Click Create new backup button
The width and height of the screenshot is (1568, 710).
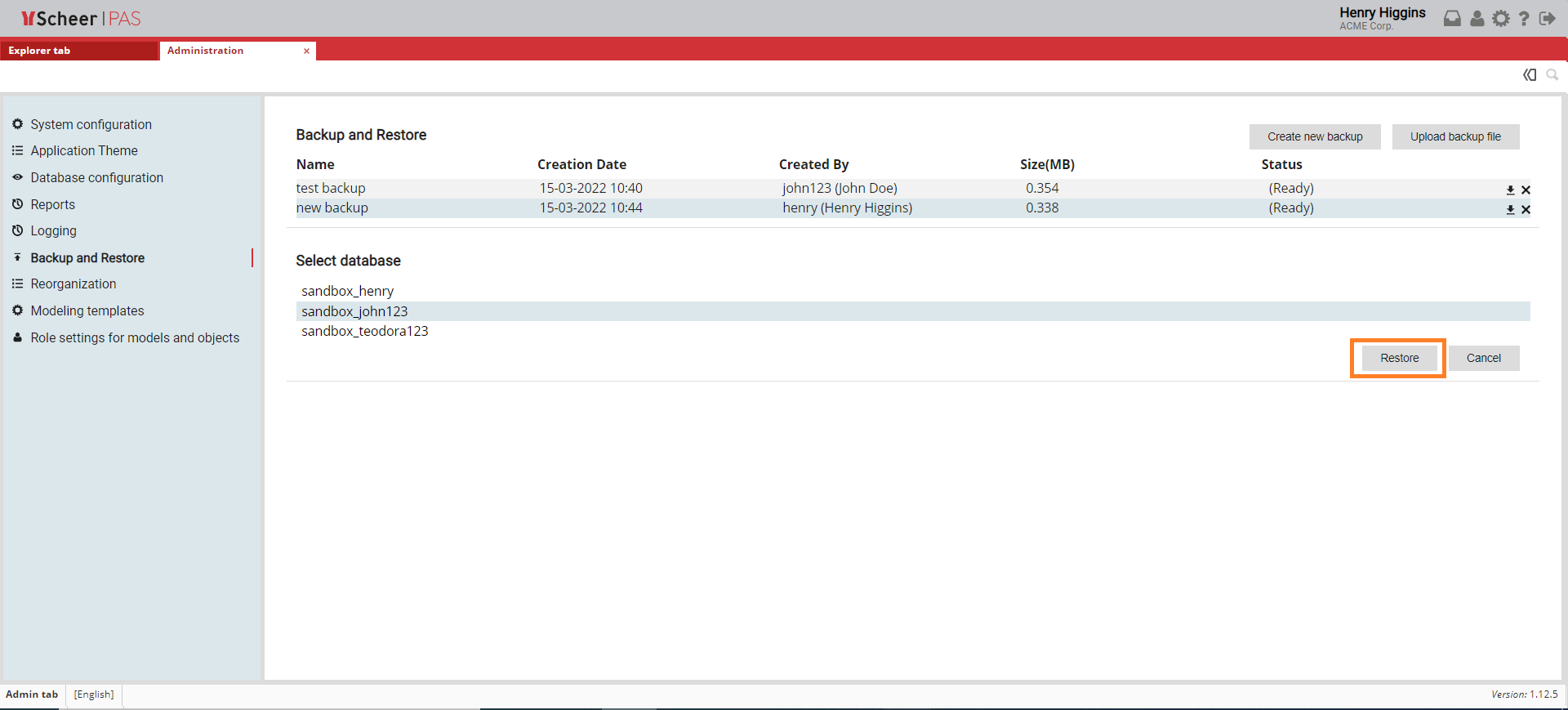point(1314,136)
